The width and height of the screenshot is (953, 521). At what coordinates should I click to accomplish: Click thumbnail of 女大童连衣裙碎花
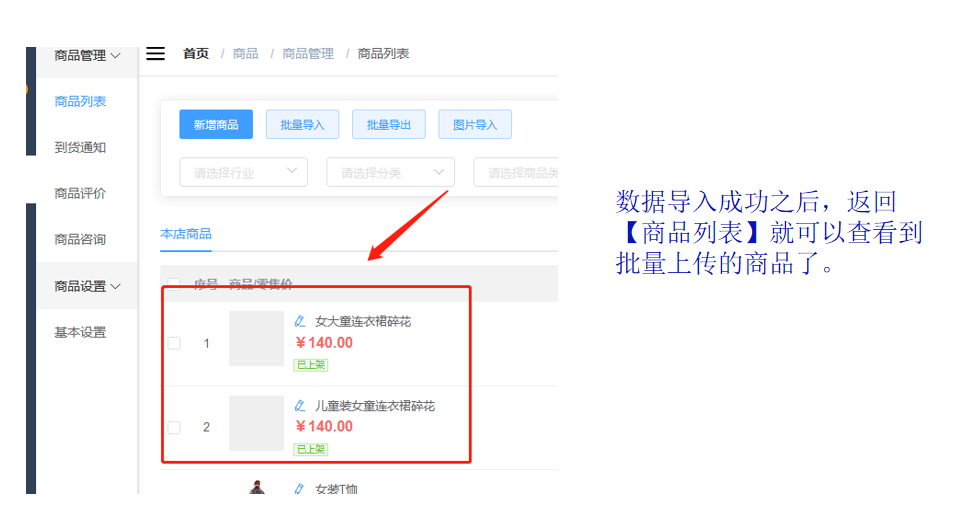tap(256, 339)
